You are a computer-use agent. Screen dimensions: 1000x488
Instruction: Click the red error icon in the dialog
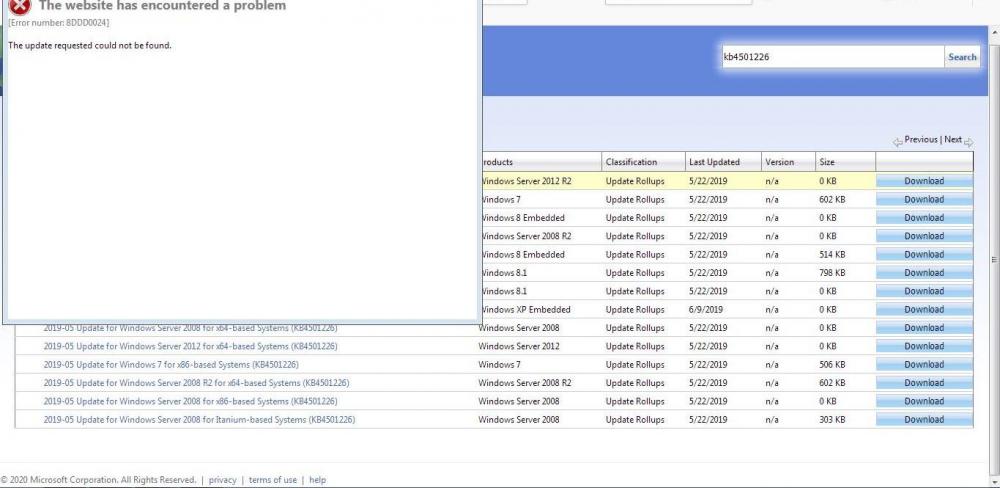[19, 6]
